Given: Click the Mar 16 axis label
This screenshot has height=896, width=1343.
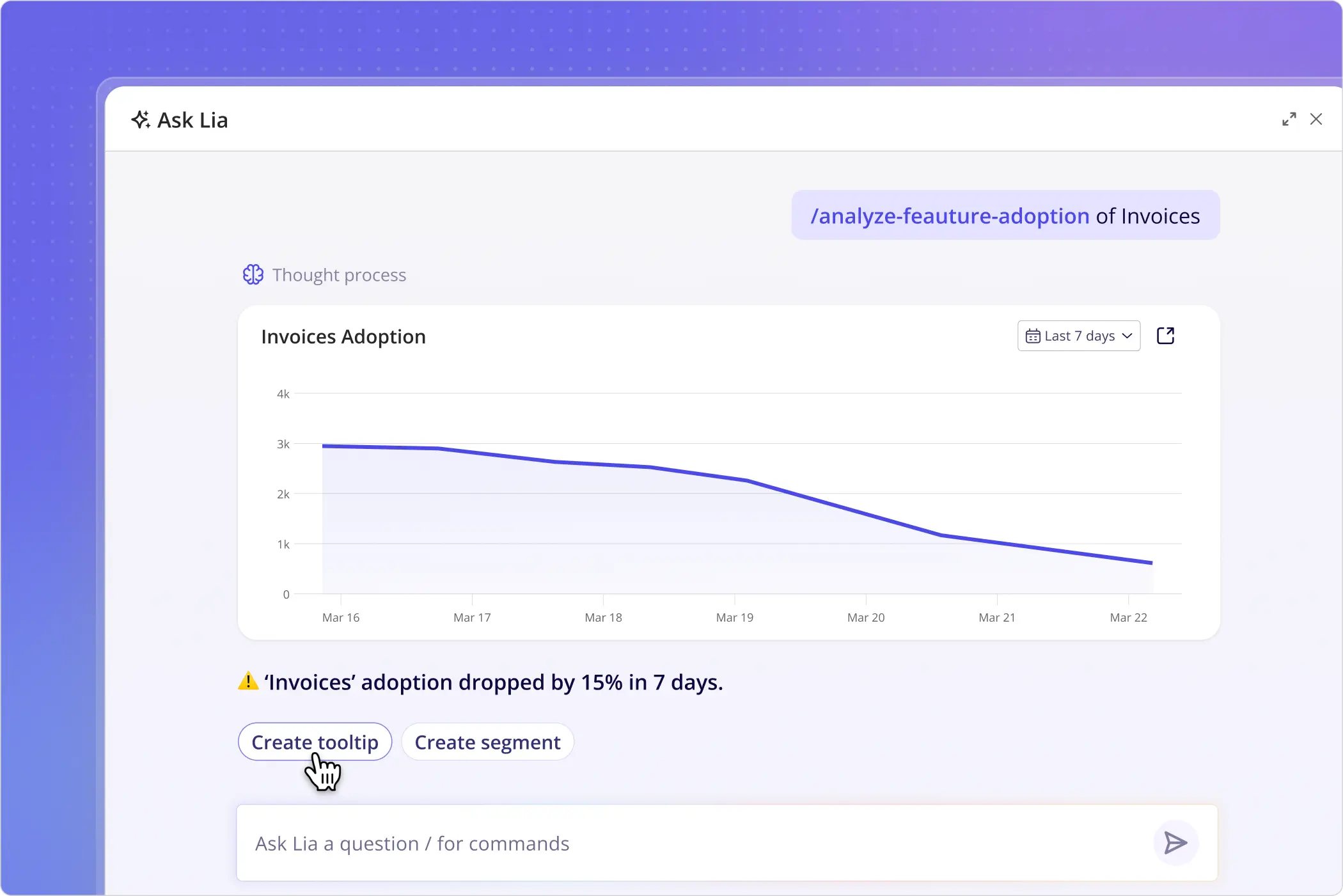Looking at the screenshot, I should coord(341,617).
